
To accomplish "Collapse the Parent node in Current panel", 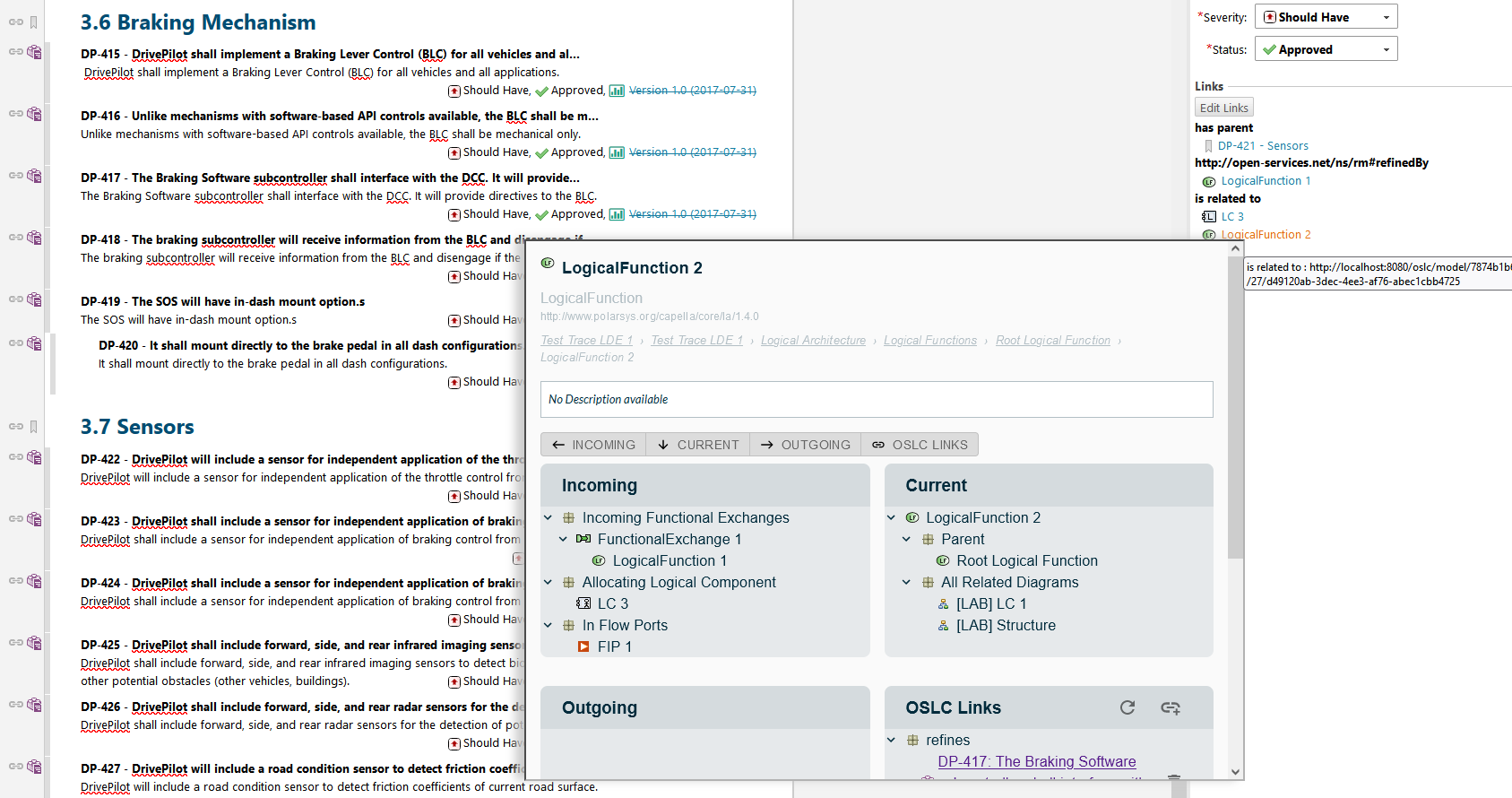I will pos(906,539).
